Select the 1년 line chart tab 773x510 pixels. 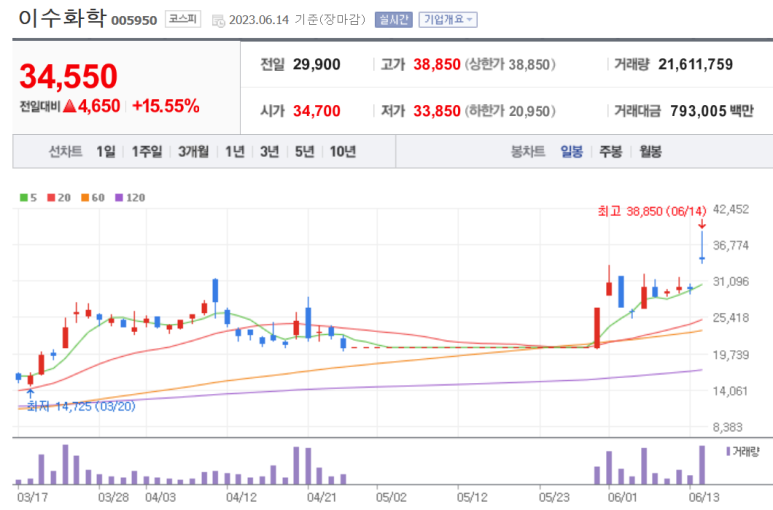pyautogui.click(x=235, y=151)
